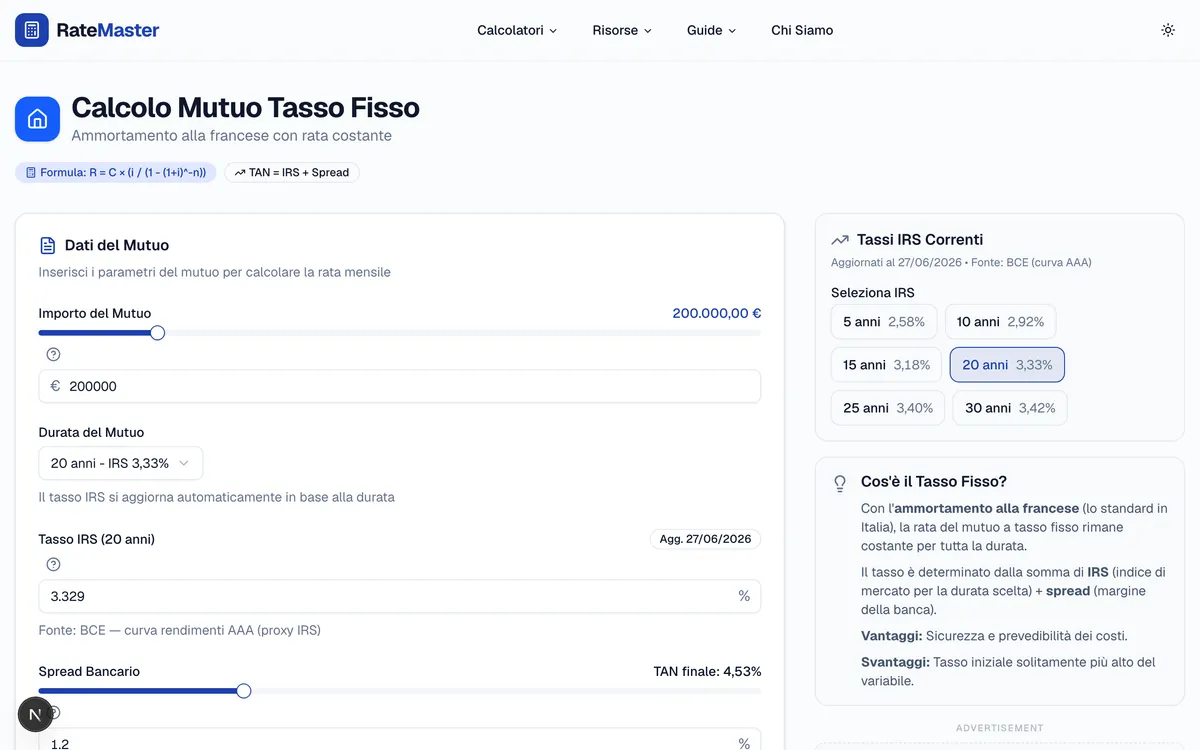Click the 200.000,00 € amount value
Screen dimensions: 1200x750
click(x=717, y=313)
